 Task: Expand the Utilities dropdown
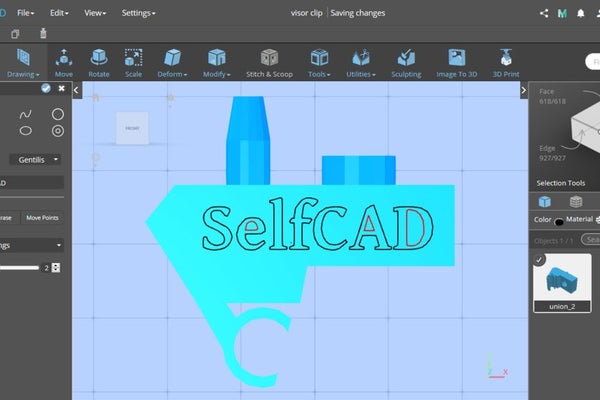click(x=358, y=64)
